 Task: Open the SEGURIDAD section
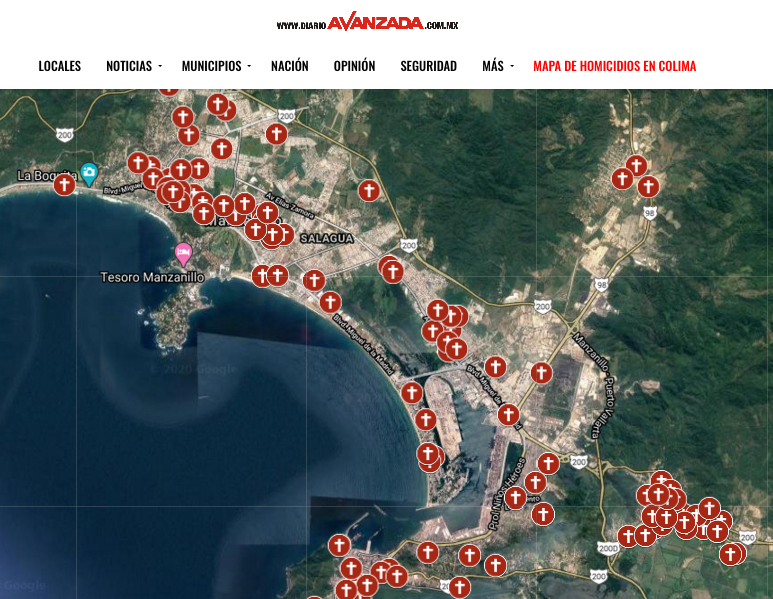428,66
